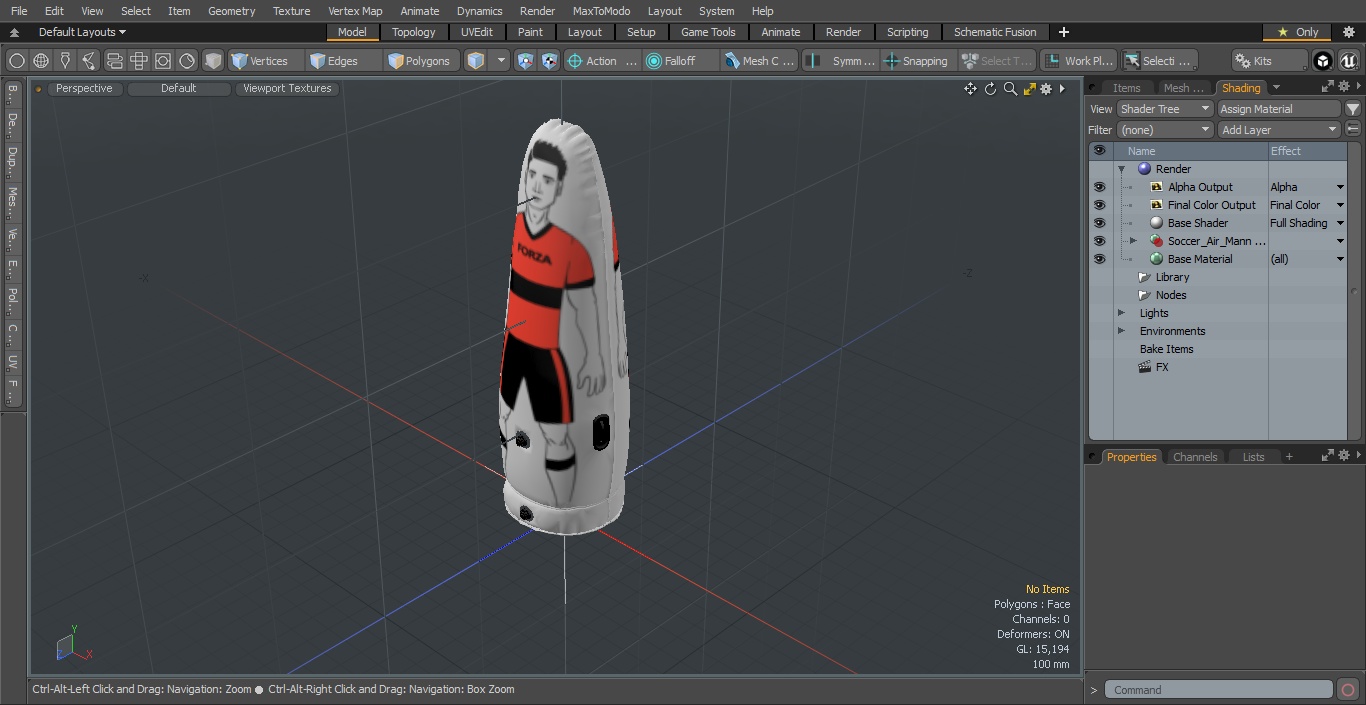Open the MaxToModo menu
The width and height of the screenshot is (1366, 705).
[x=601, y=11]
